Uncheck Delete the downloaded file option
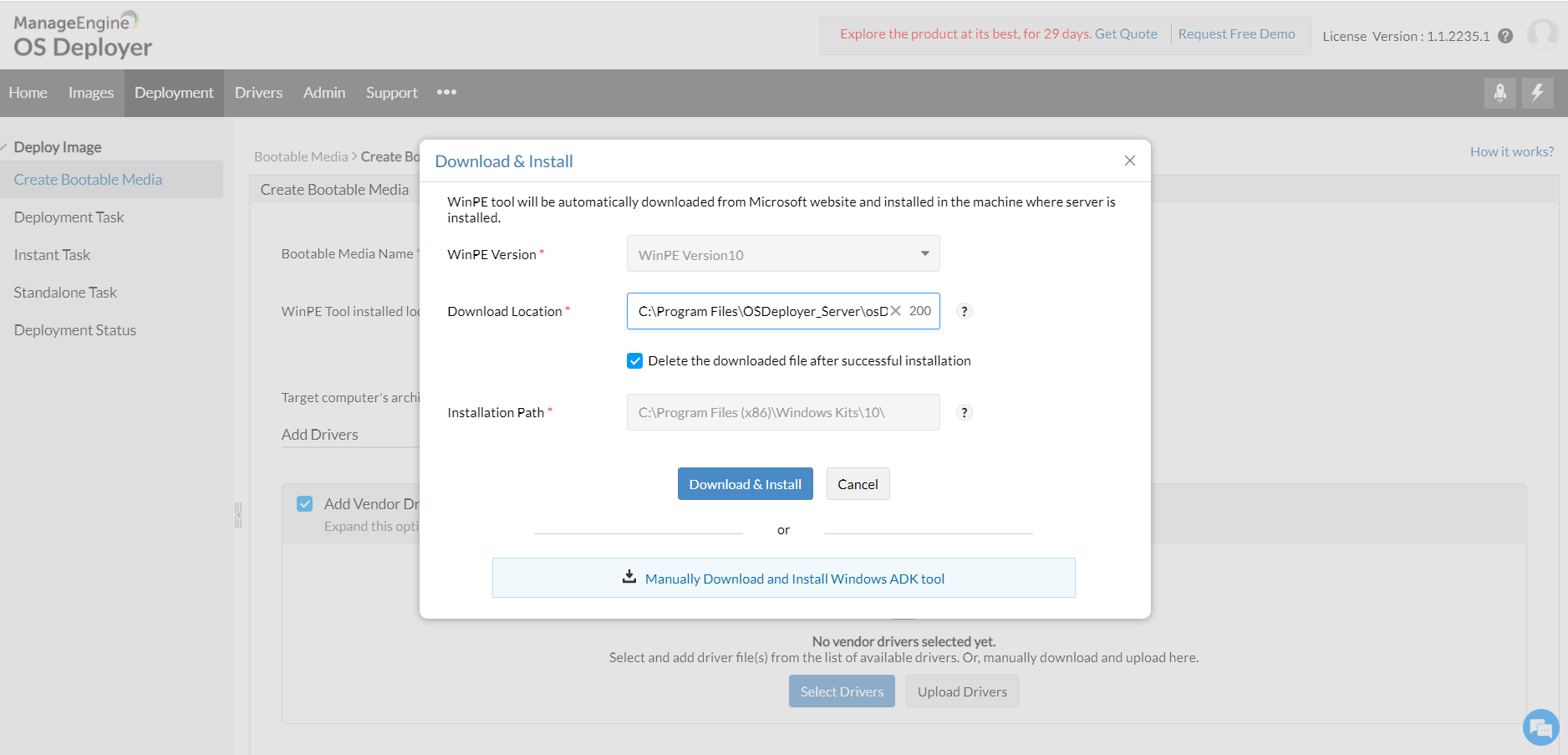This screenshot has height=755, width=1568. point(635,361)
